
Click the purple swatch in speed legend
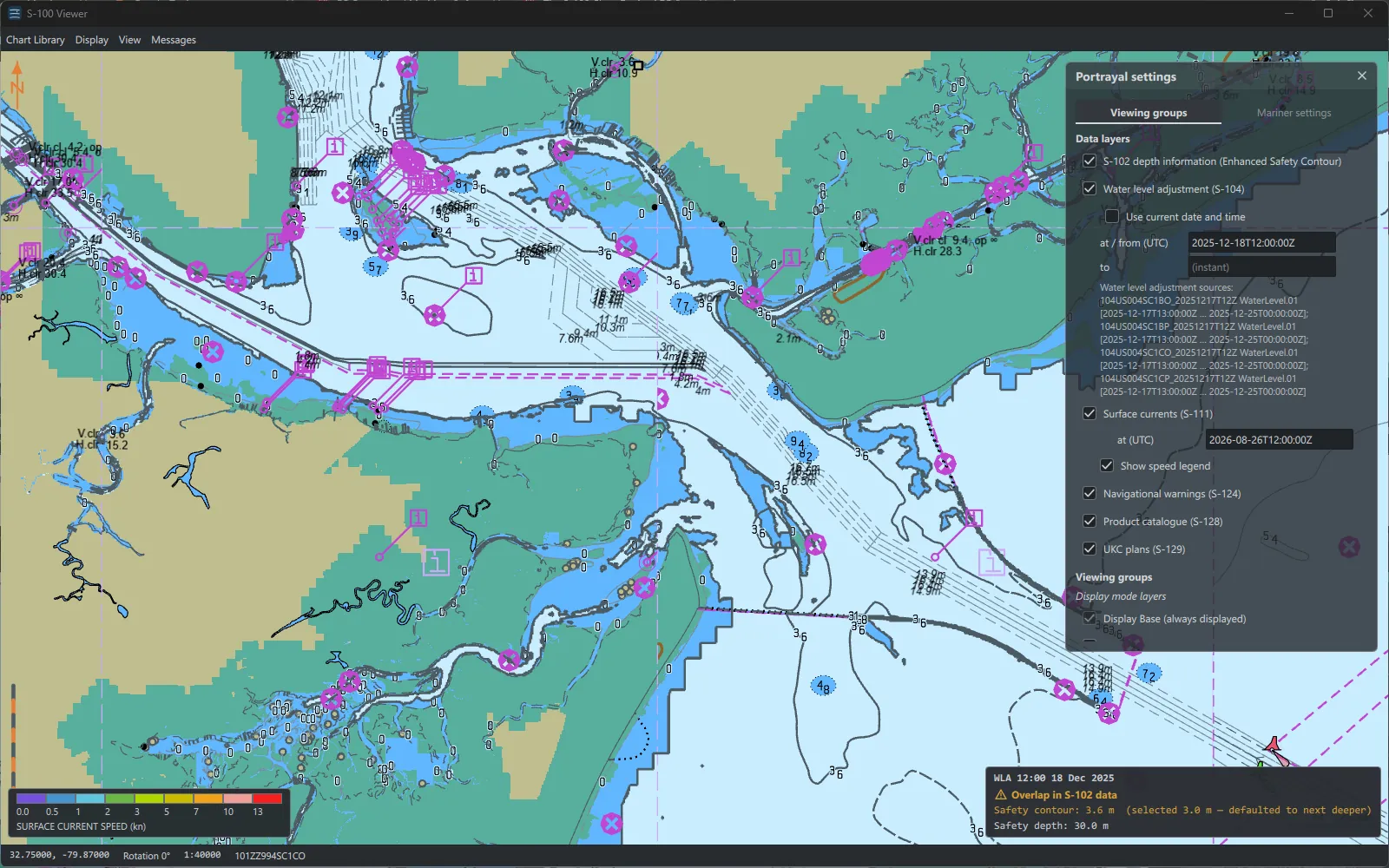[31, 799]
